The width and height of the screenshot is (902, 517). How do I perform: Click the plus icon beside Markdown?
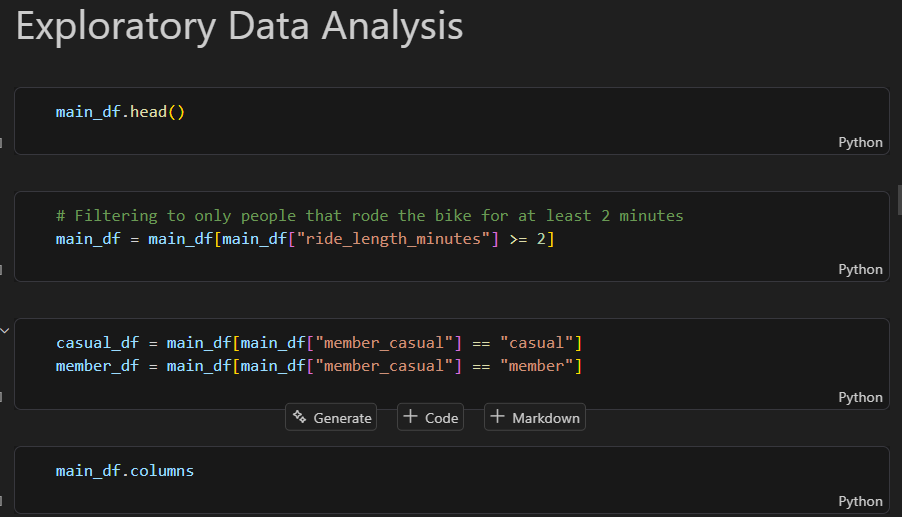[498, 416]
